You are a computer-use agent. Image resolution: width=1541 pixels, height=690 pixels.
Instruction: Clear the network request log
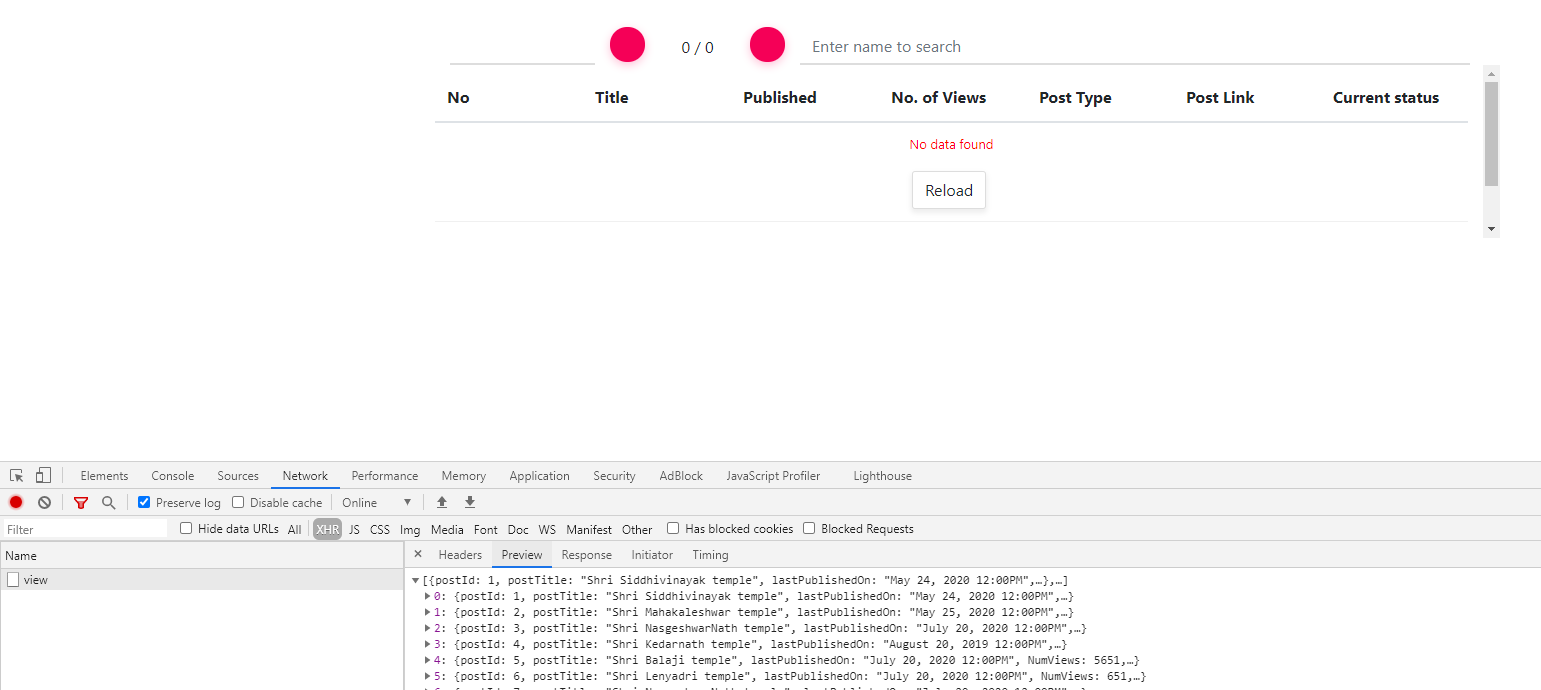(x=44, y=502)
